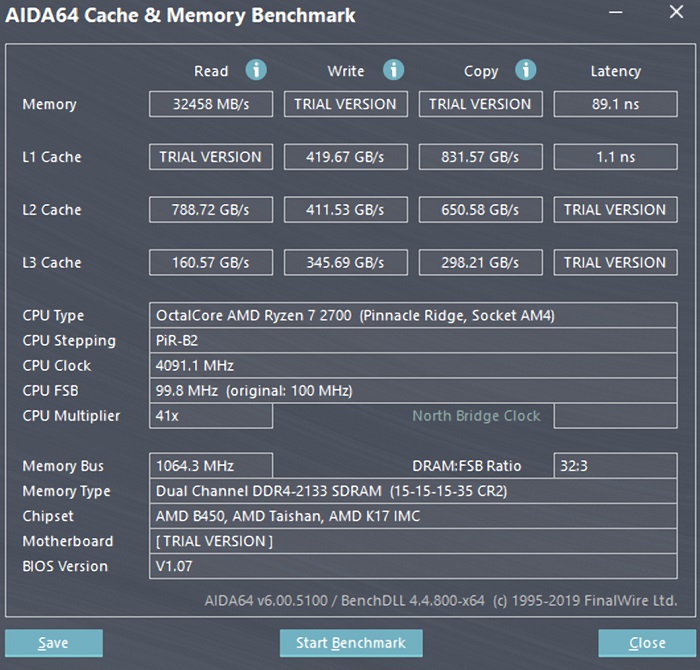This screenshot has width=700, height=670.
Task: Select L1 Cache latency 1.1 ns
Action: 616,157
